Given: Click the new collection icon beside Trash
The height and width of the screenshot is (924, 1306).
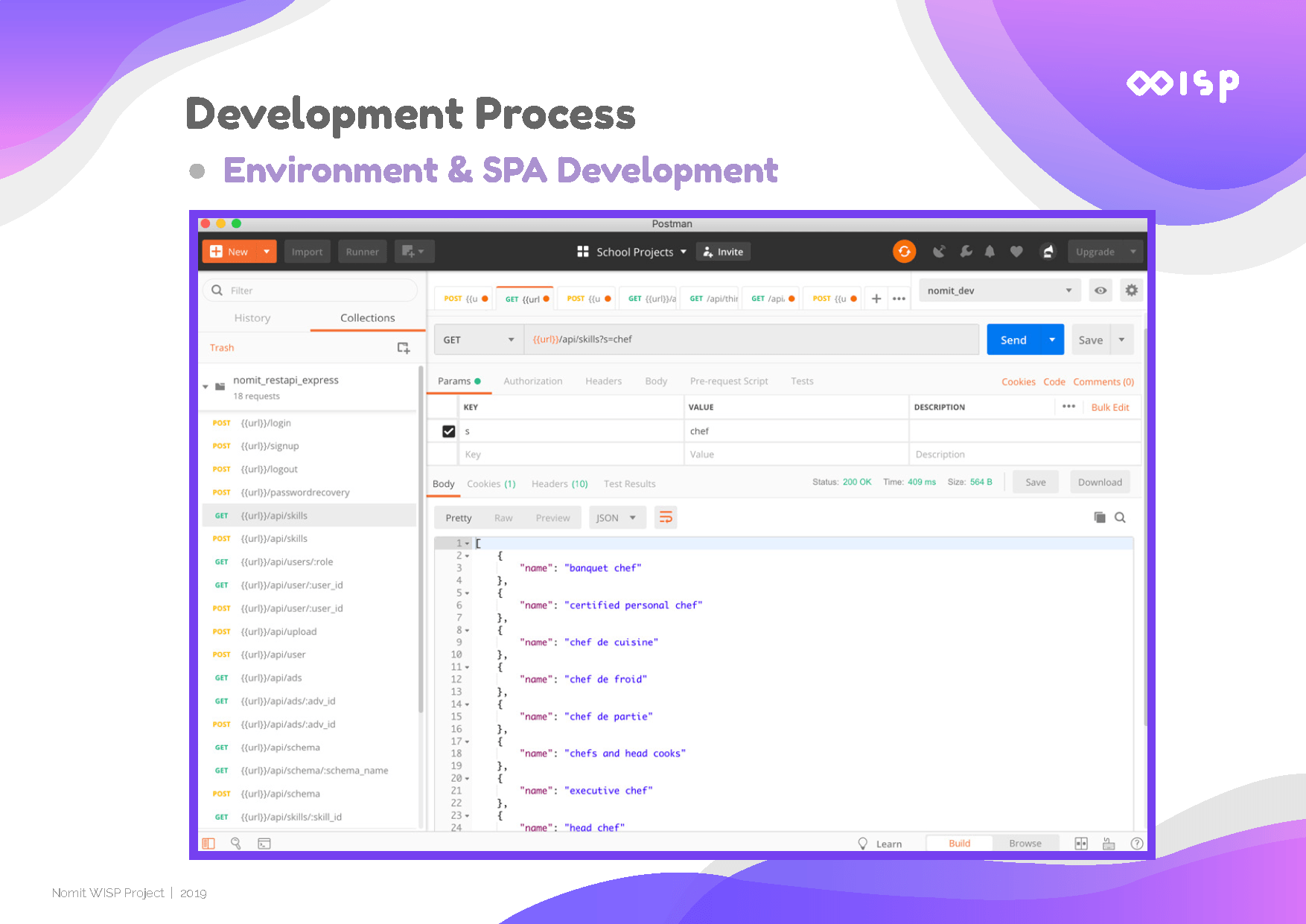Looking at the screenshot, I should [x=403, y=348].
